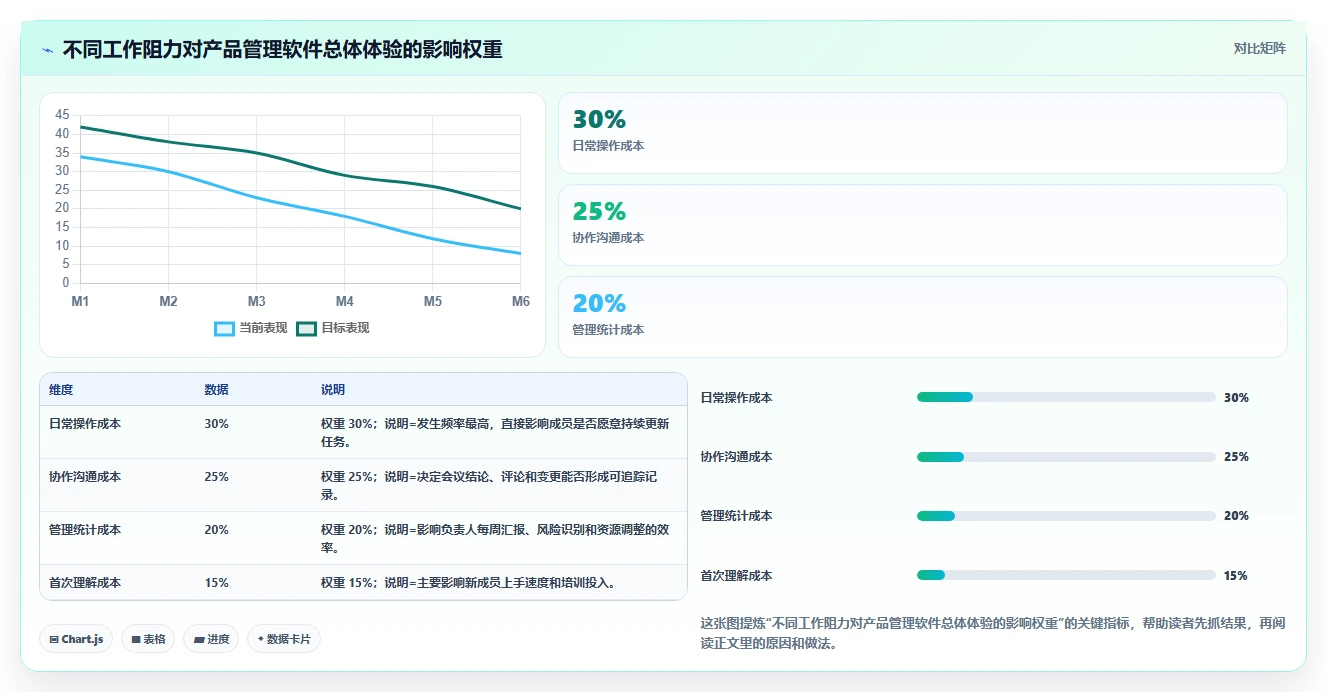Click the M5 axis label on chart
Viewport: 1327px width, 692px height.
pyautogui.click(x=432, y=301)
